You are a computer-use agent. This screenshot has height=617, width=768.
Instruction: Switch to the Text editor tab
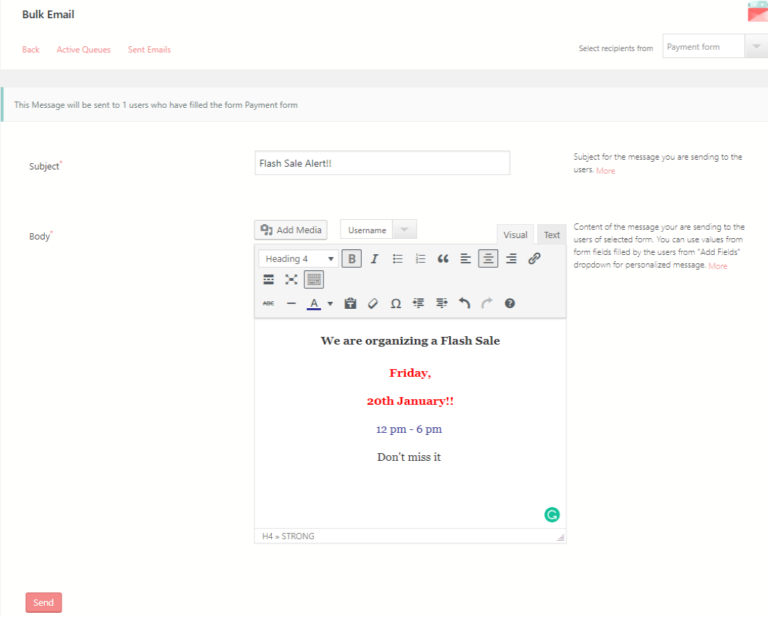(552, 235)
